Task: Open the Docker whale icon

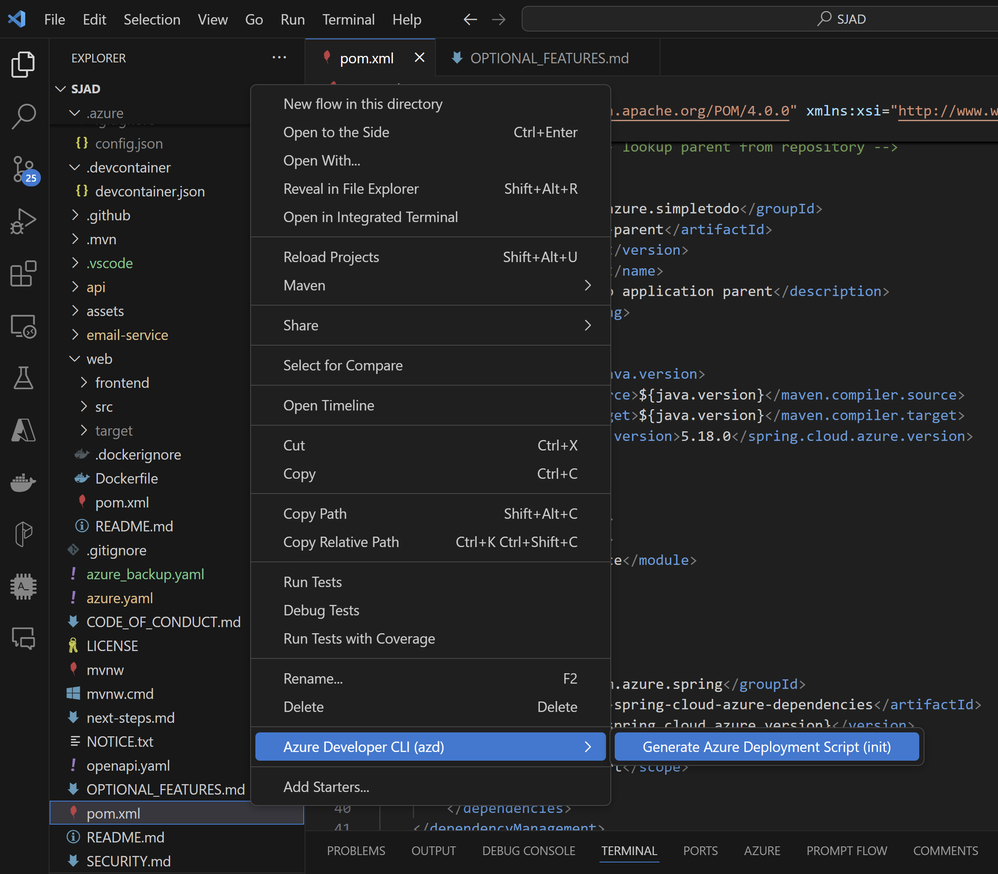Action: (23, 482)
